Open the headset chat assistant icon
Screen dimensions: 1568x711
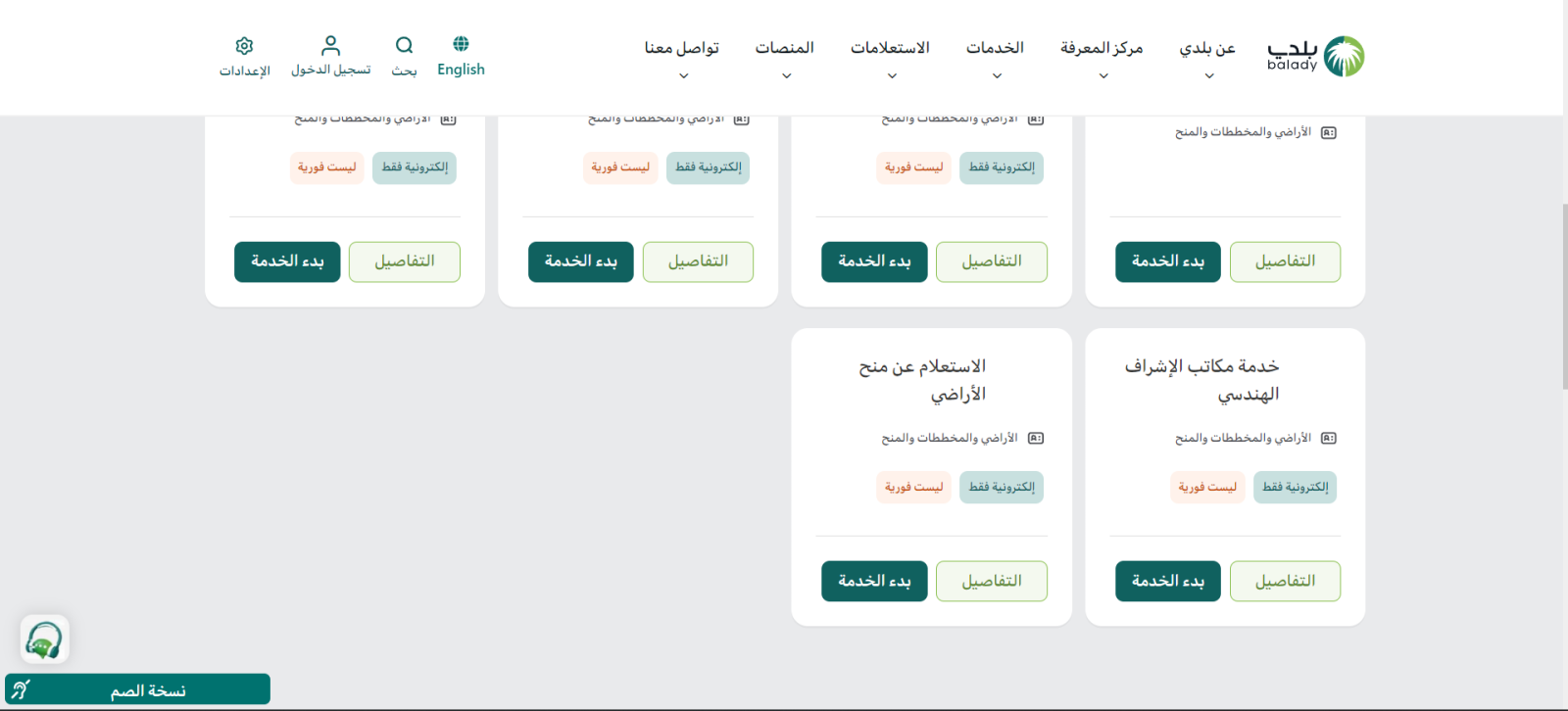coord(44,640)
